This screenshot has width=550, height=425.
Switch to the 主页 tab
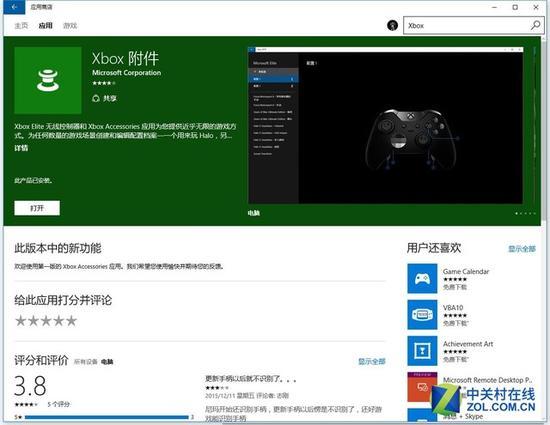[x=21, y=26]
